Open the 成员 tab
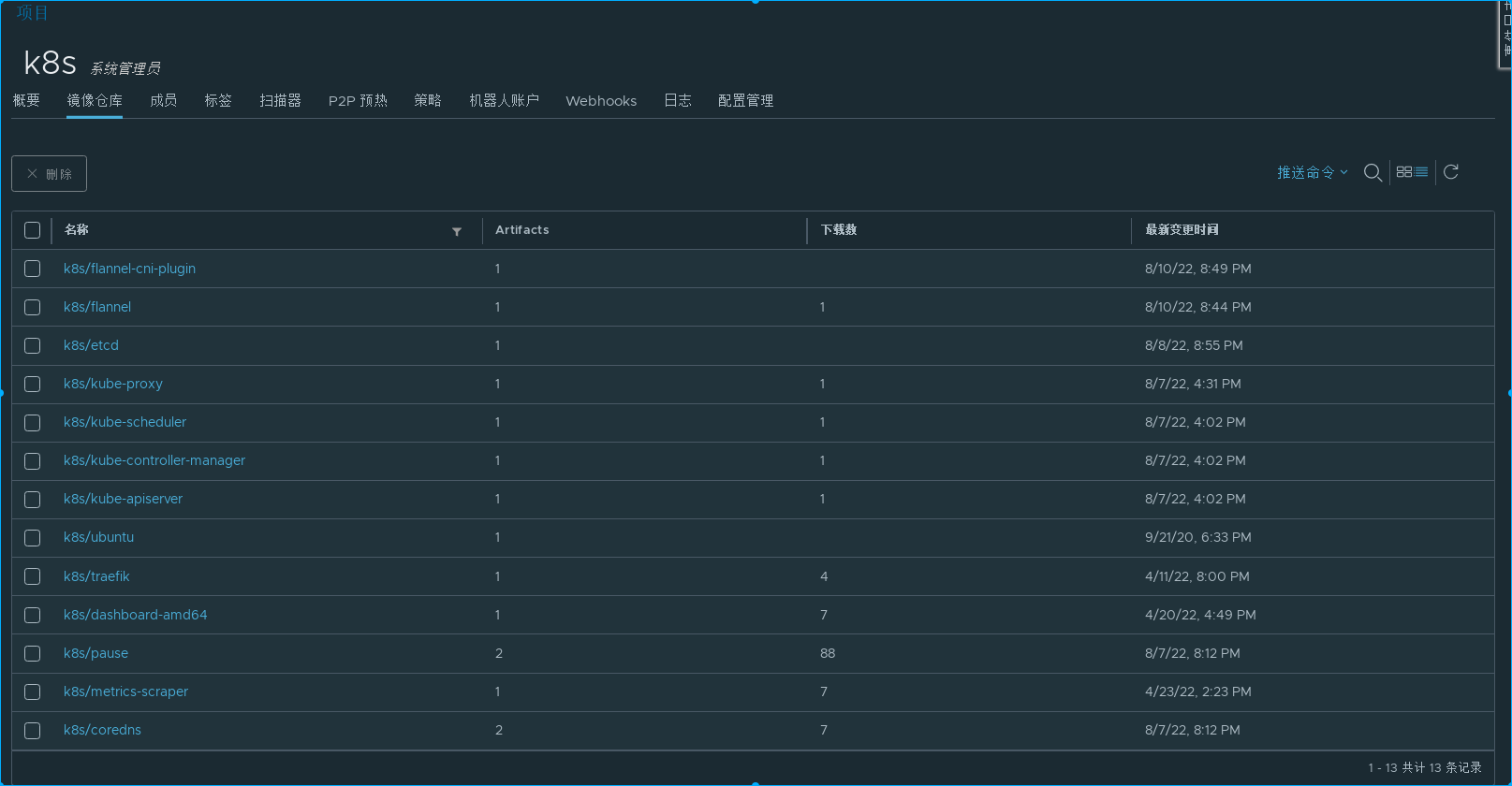 click(163, 100)
